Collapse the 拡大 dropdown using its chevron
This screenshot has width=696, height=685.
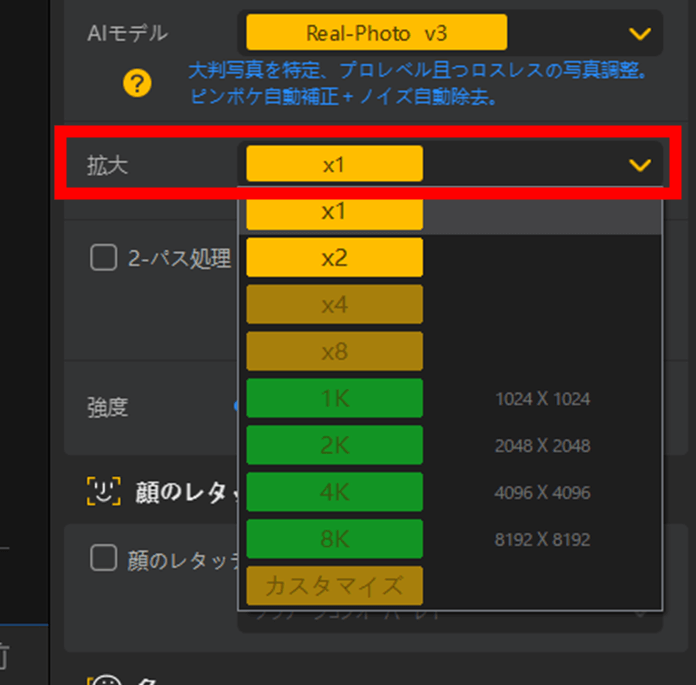tap(640, 165)
